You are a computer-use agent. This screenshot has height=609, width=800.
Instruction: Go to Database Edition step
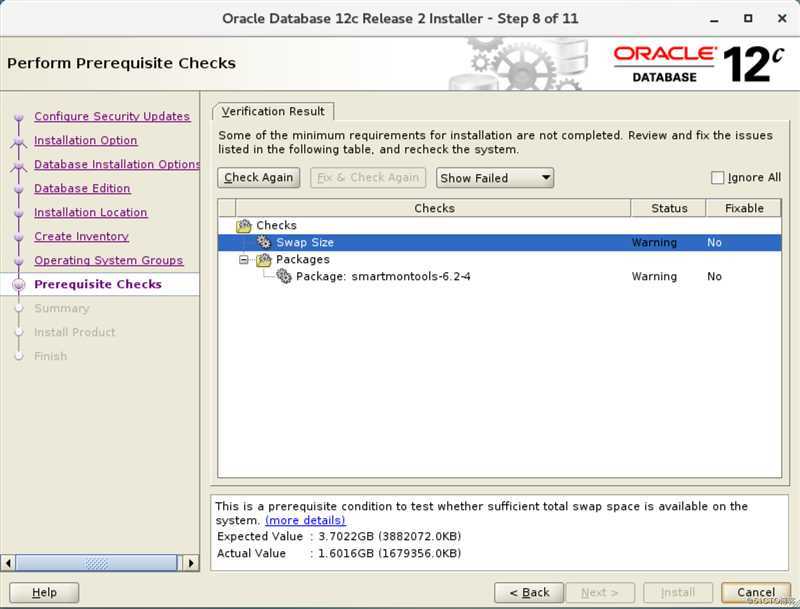[x=82, y=188]
